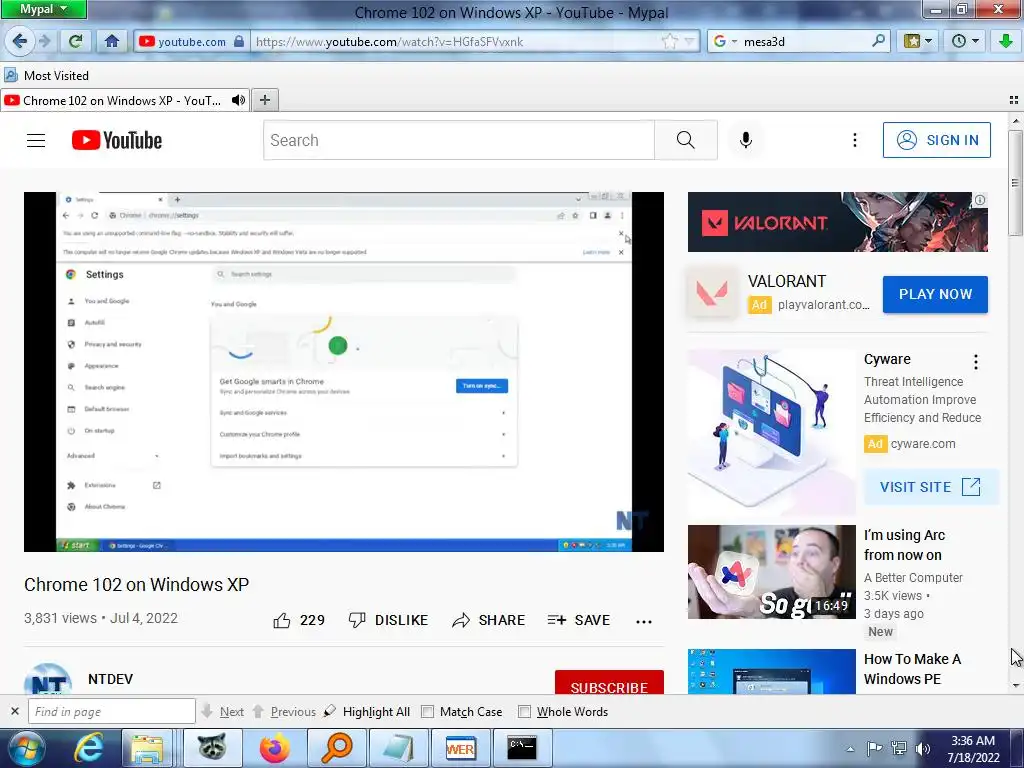The image size is (1024, 768).
Task: Launch Internet Explorer from taskbar
Action: coord(88,748)
